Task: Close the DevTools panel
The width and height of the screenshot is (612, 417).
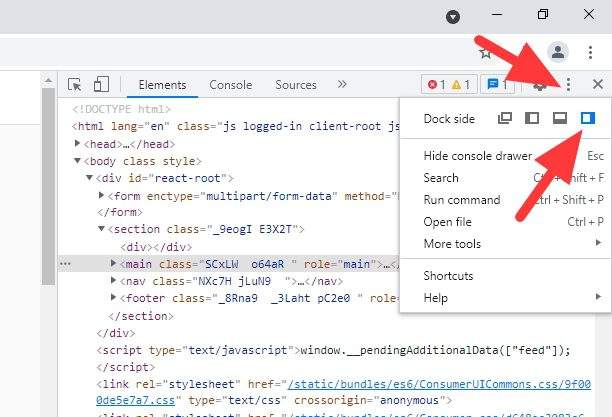Action: pos(598,84)
